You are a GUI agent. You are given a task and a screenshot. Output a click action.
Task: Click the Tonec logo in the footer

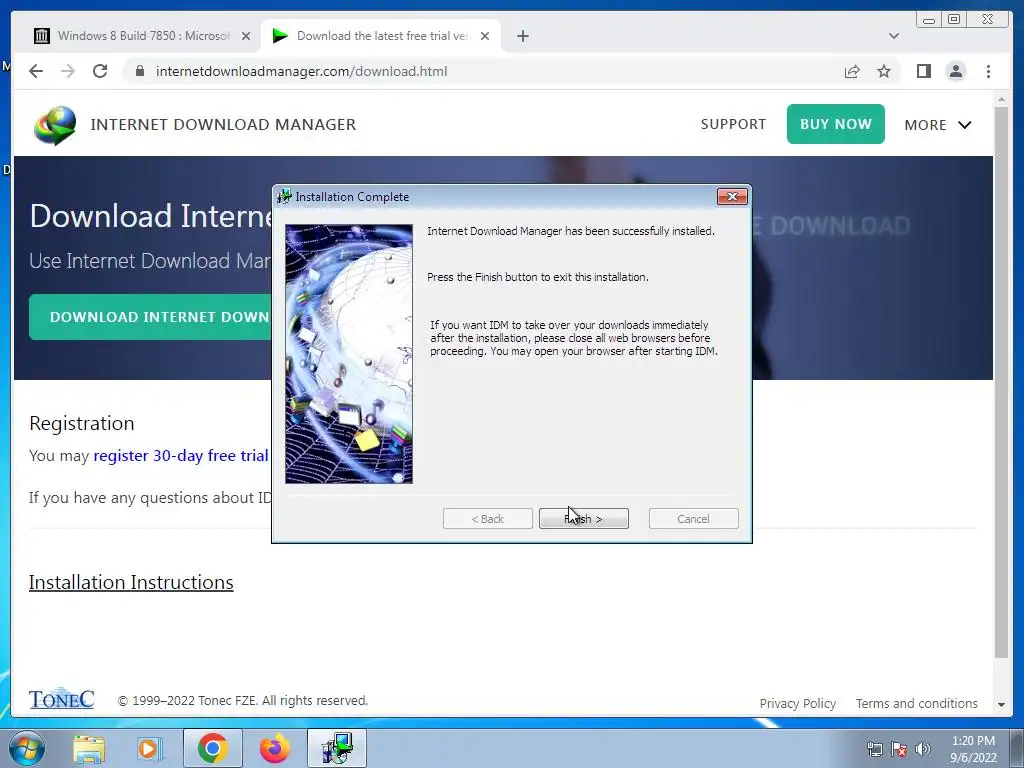click(x=61, y=698)
